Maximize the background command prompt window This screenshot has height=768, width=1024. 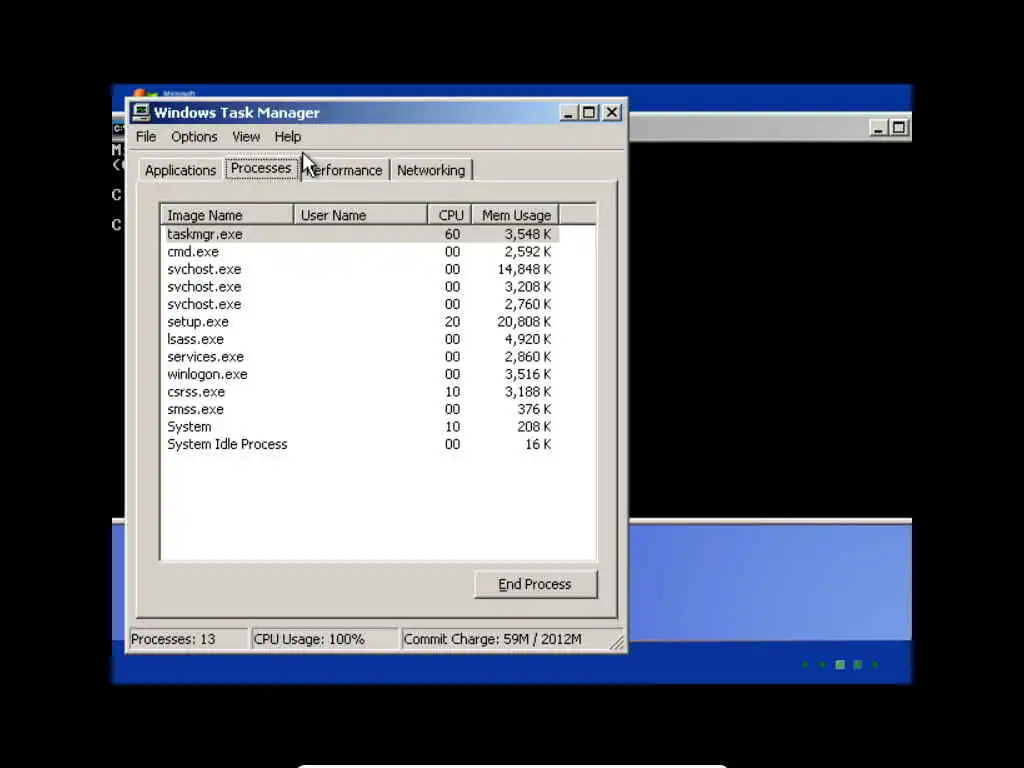tap(899, 128)
